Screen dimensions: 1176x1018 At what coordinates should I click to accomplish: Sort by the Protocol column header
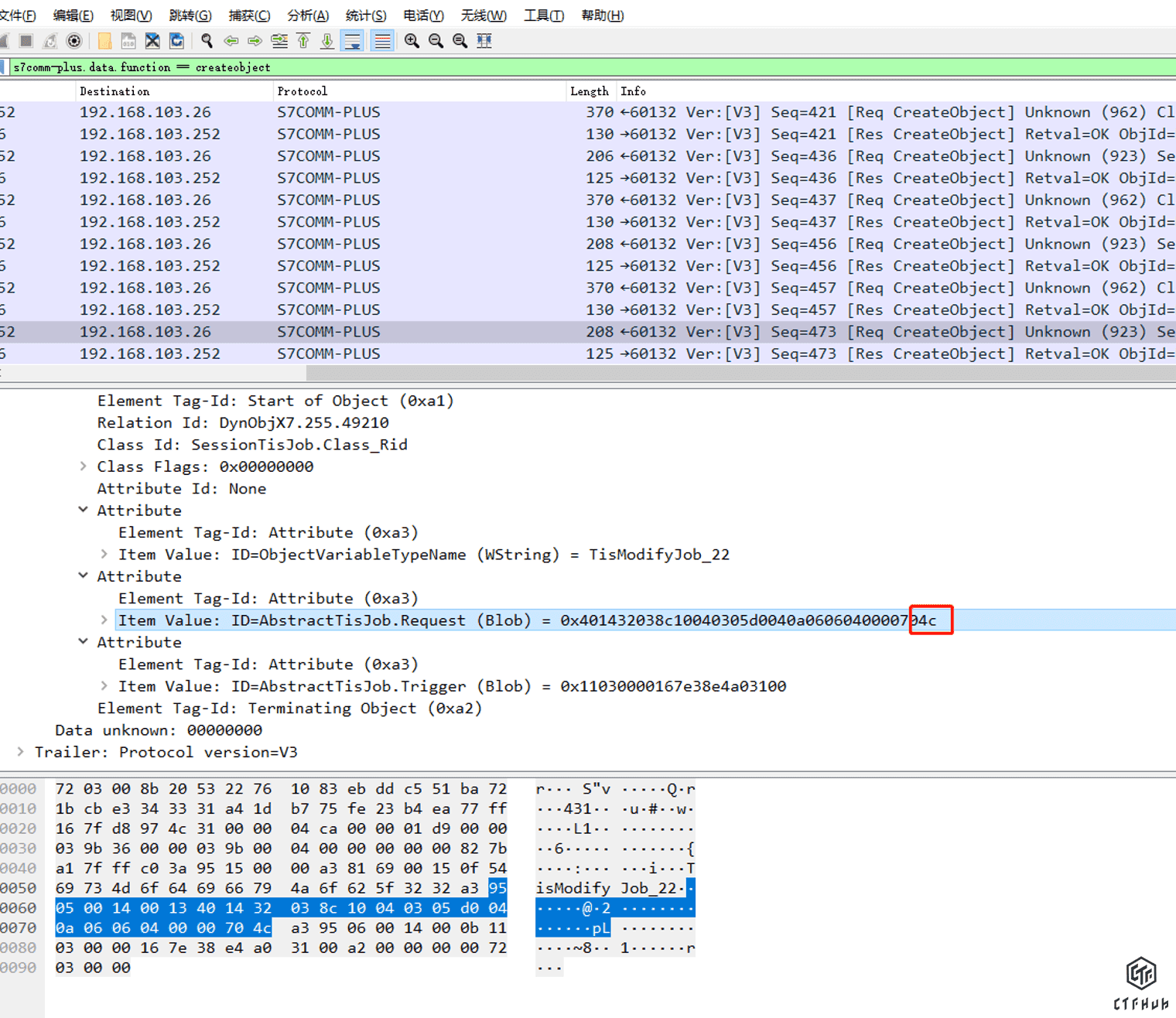(x=303, y=91)
